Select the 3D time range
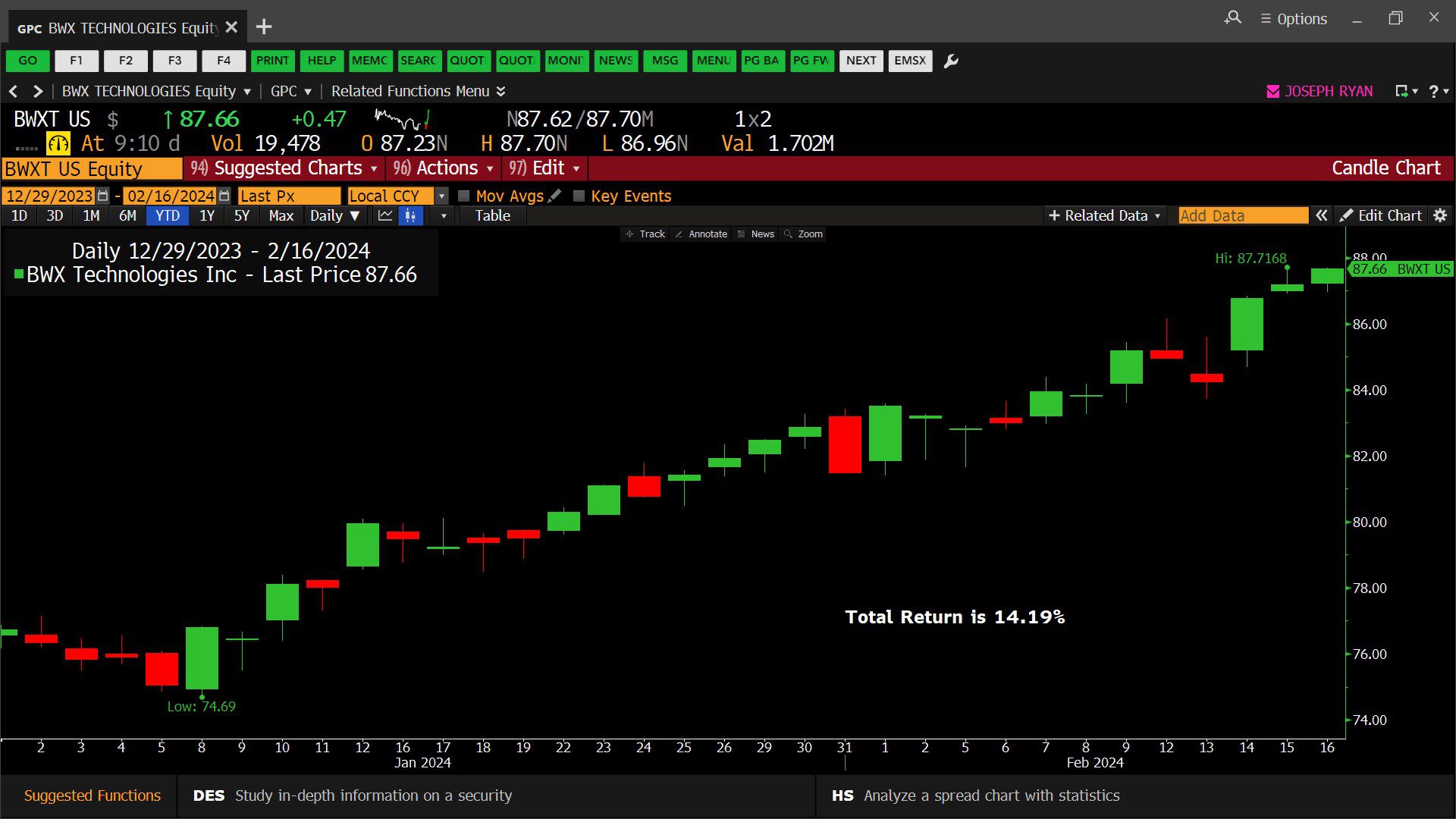The height and width of the screenshot is (819, 1456). coord(55,216)
